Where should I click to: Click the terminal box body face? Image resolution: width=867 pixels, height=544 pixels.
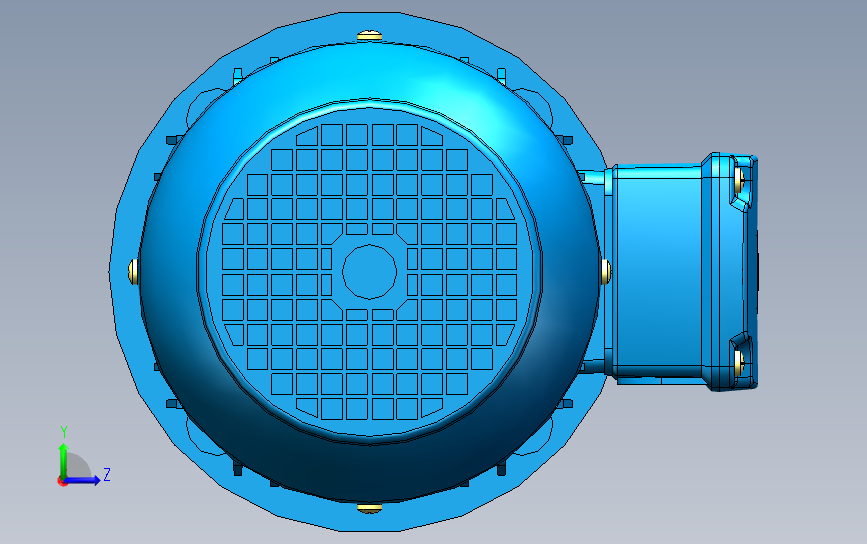pyautogui.click(x=658, y=271)
